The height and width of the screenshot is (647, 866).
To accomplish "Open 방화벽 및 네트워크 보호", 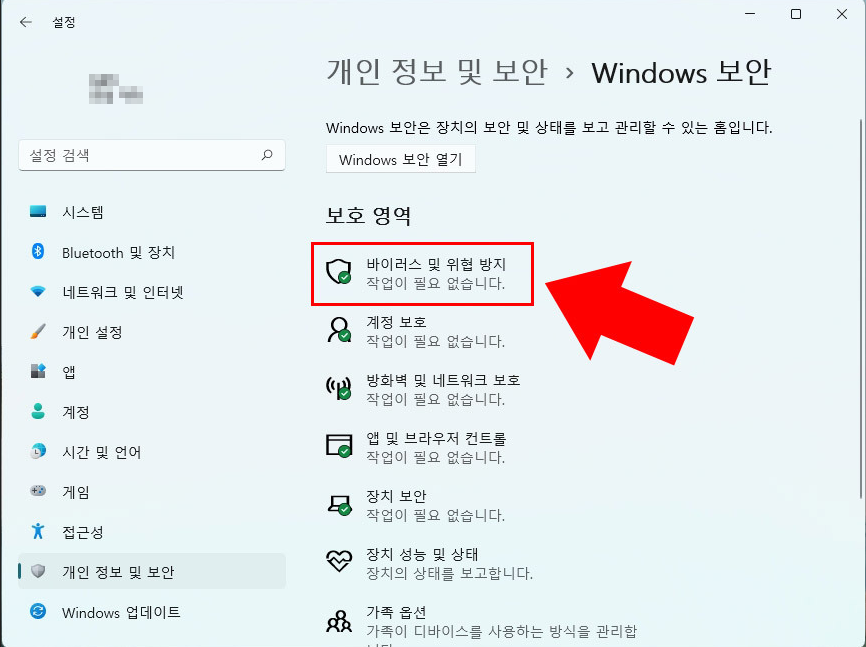I will click(x=423, y=389).
